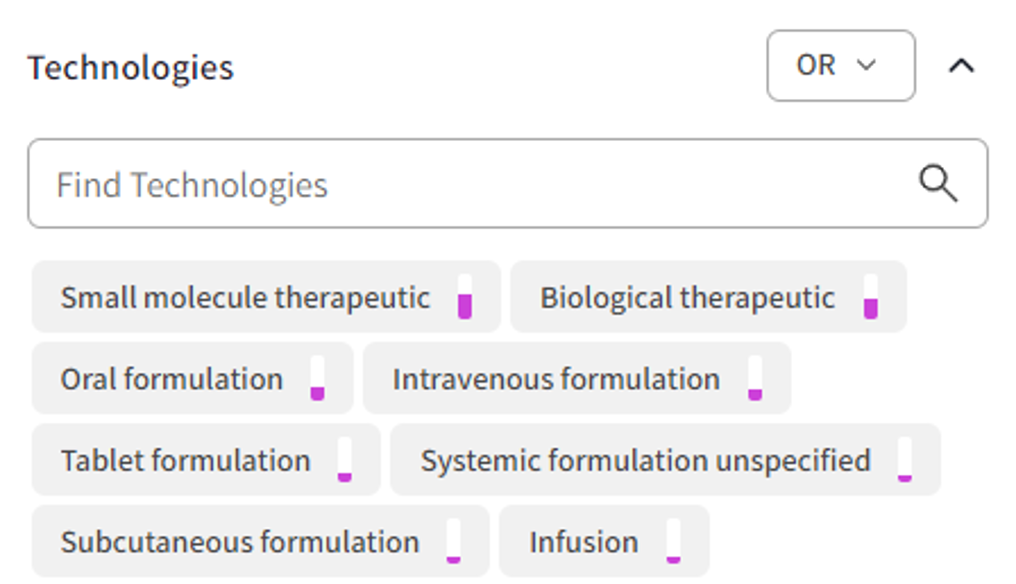Click the Find Technologies search box

(400, 183)
